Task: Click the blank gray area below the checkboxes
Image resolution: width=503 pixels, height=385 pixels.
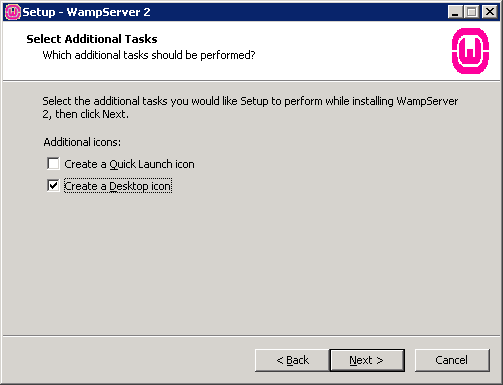Action: 251,263
